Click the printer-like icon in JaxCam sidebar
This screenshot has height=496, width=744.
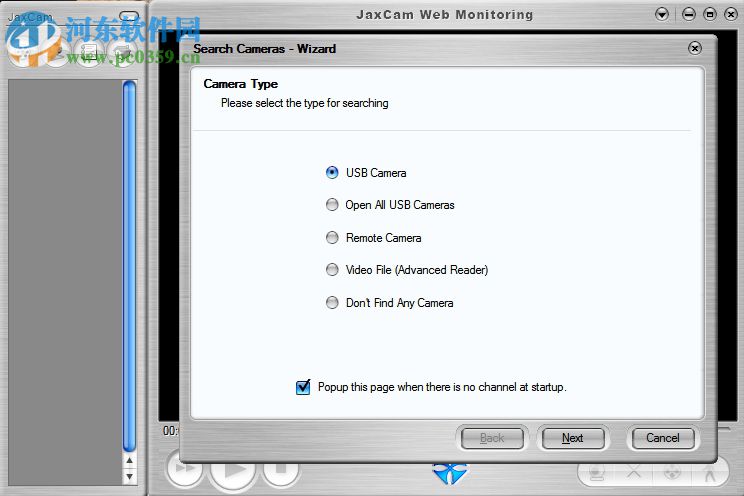tap(122, 53)
